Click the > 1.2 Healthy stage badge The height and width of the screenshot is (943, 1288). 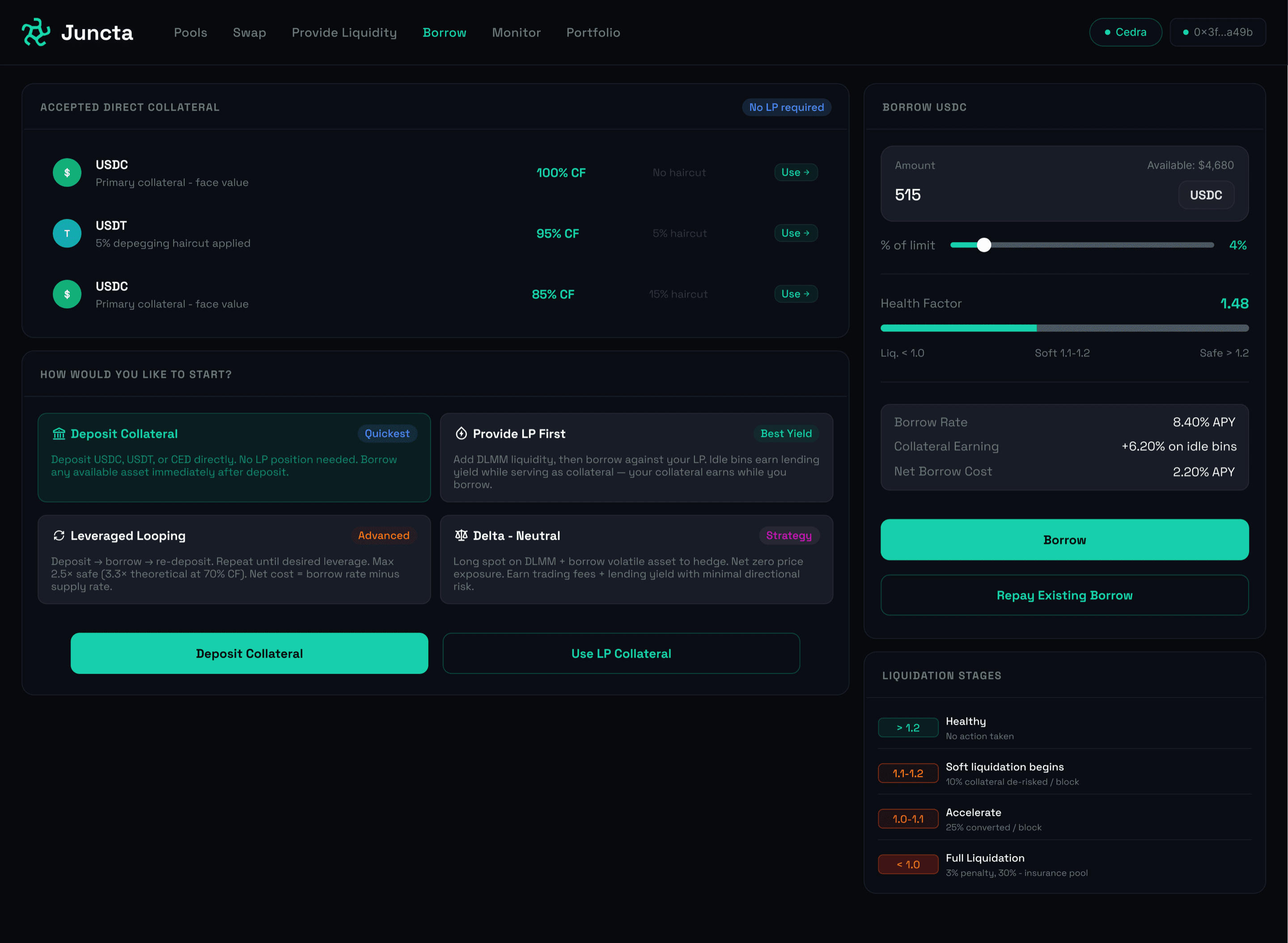coord(908,728)
